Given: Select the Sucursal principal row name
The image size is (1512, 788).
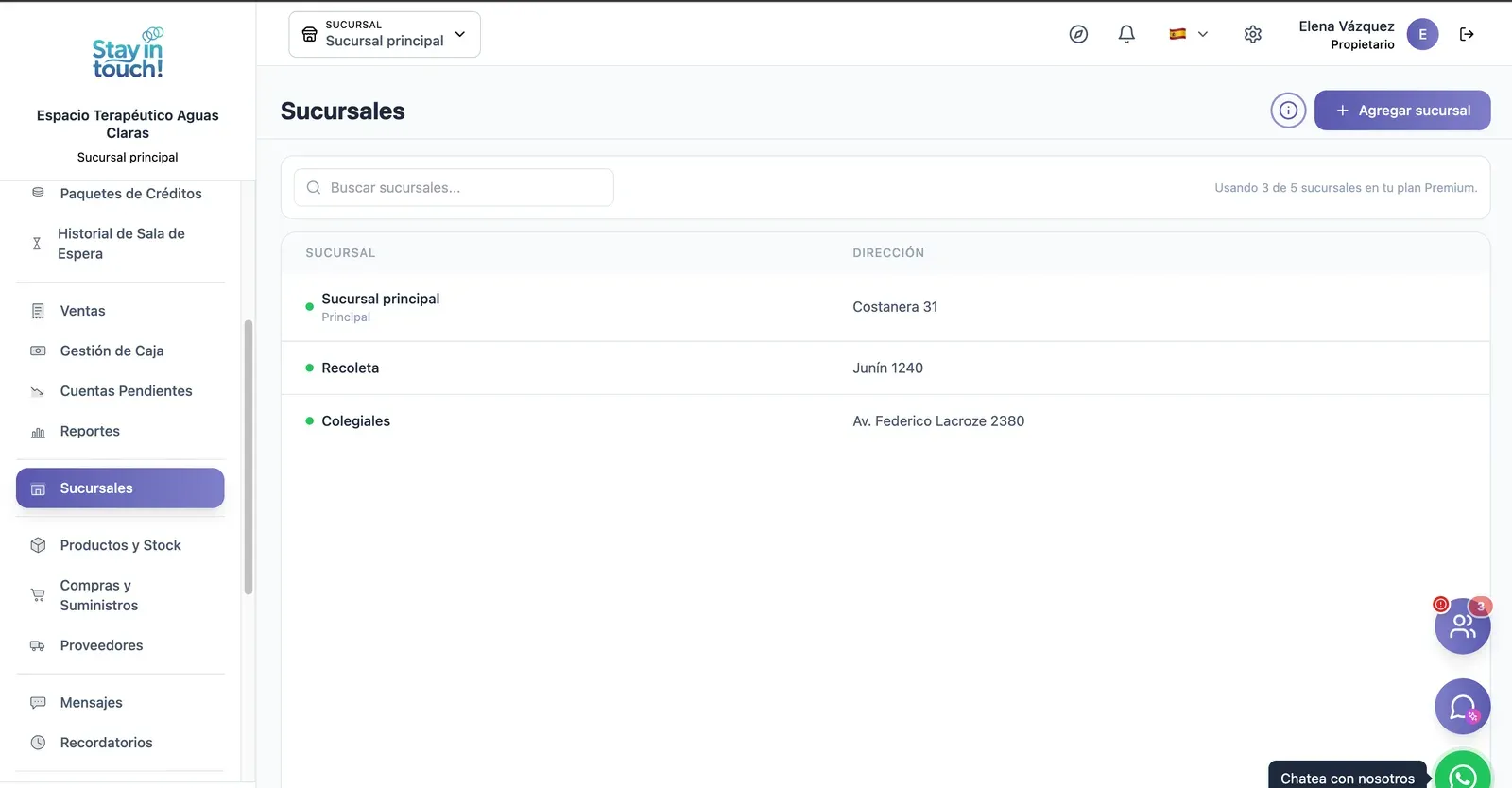Looking at the screenshot, I should [x=381, y=299].
